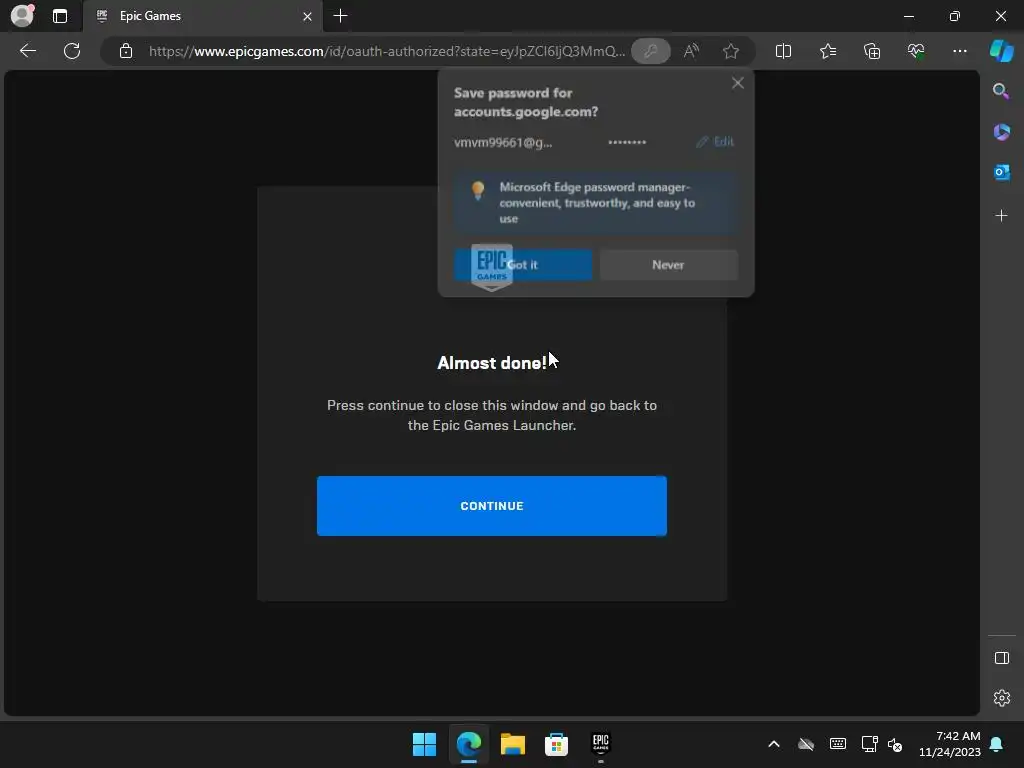The width and height of the screenshot is (1024, 768).
Task: Open Browser essentials heart icon
Action: 916,51
